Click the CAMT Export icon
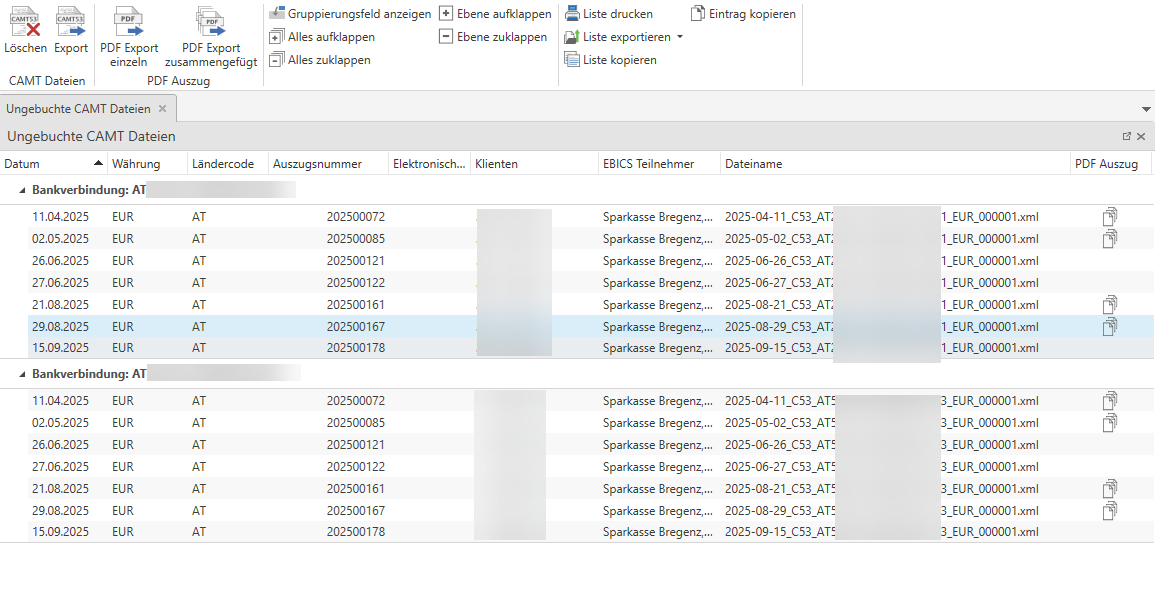 tap(71, 22)
